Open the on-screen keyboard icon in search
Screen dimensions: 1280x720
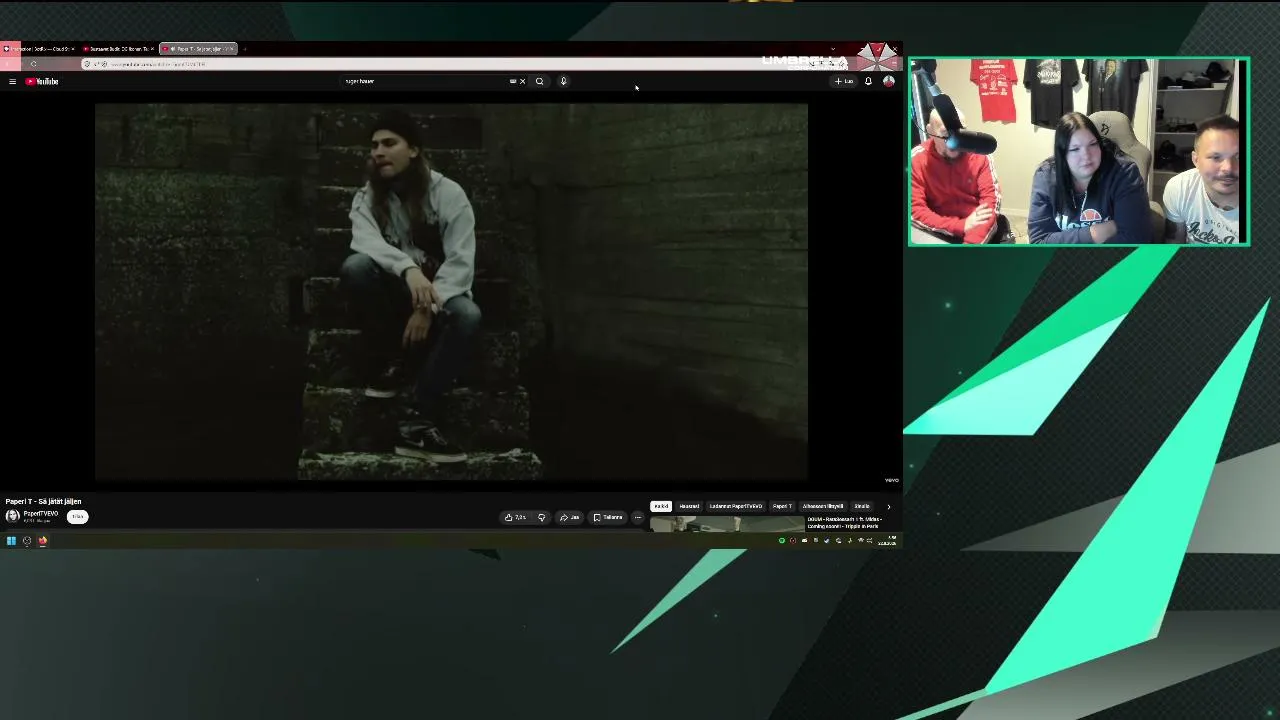pyautogui.click(x=513, y=81)
